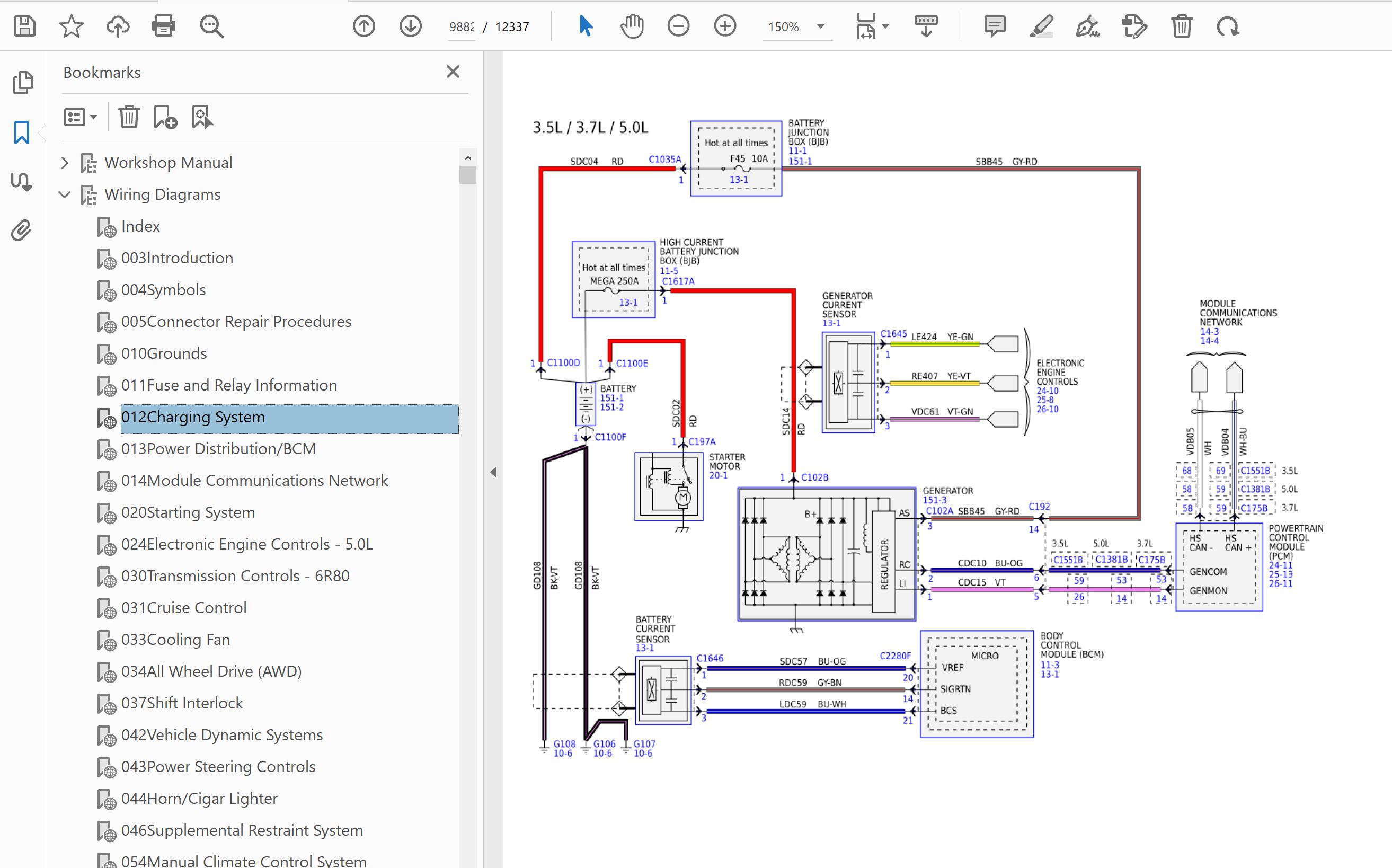Click the delete bookmark trash icon

point(129,117)
